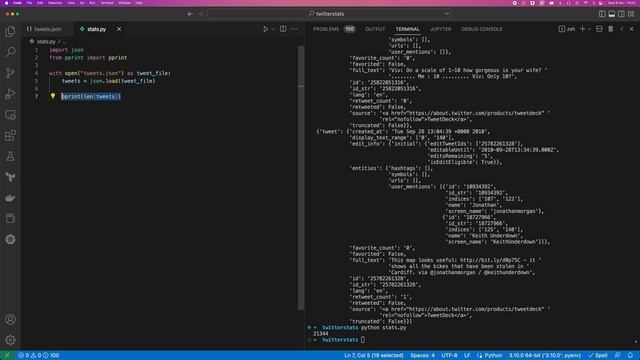Viewport: 640px width, 360px height.
Task: Split the editor to the right
Action: pyautogui.click(x=283, y=29)
